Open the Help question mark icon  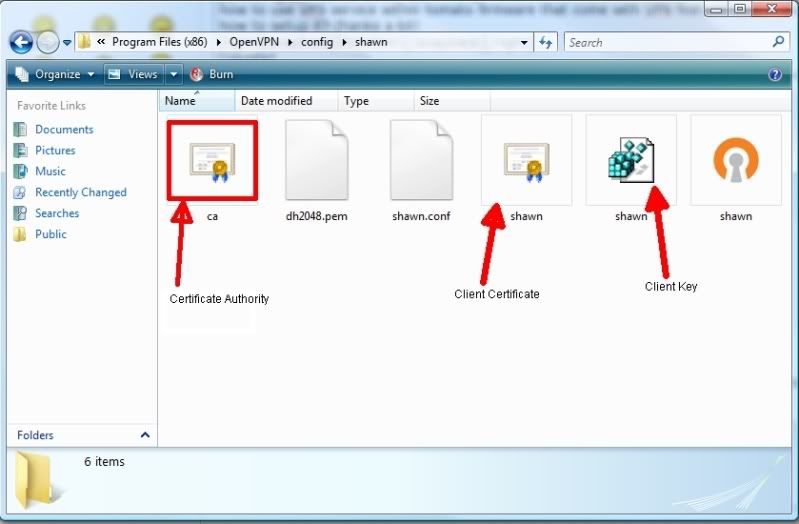click(x=775, y=75)
